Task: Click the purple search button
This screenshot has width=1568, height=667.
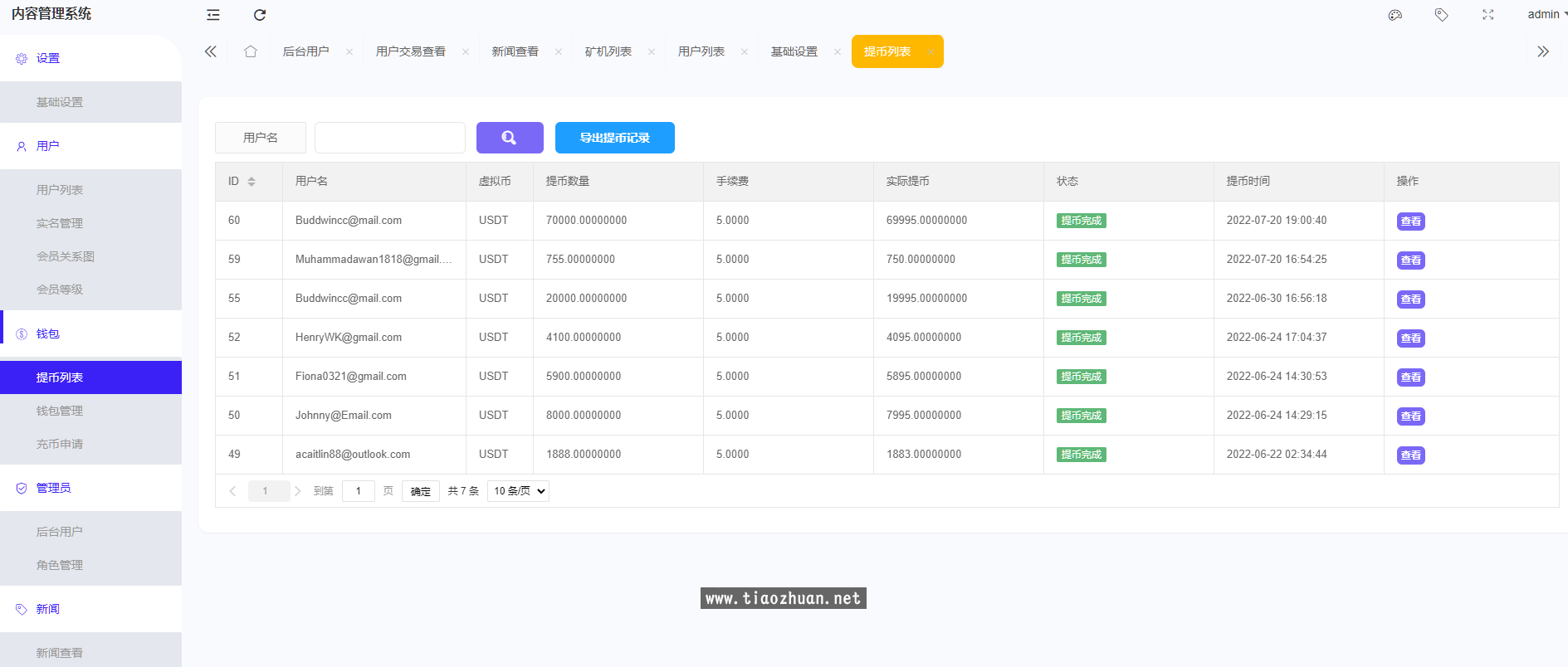Action: [x=510, y=138]
